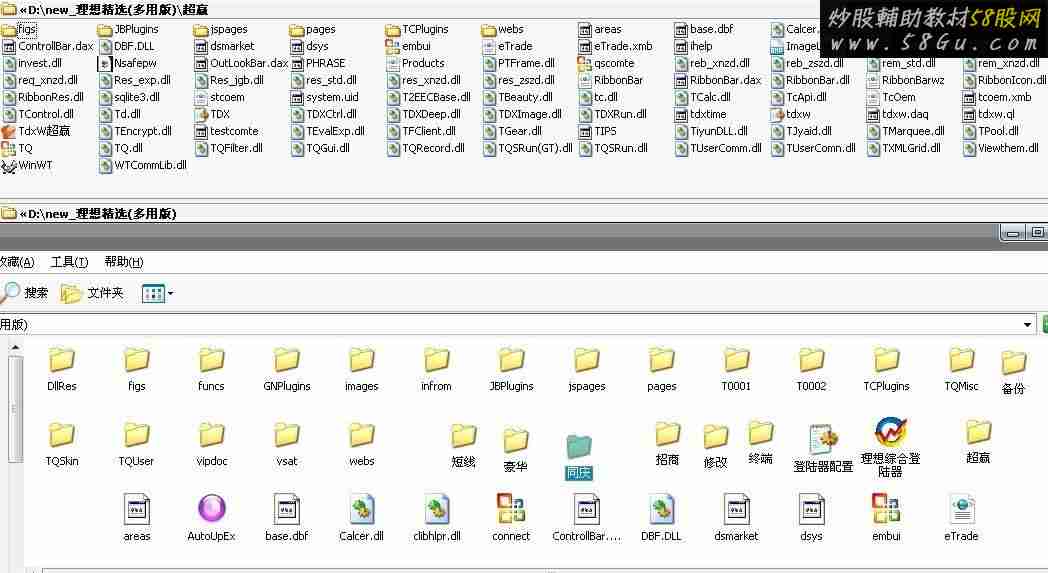This screenshot has height=573, width=1048.
Task: Select the large DBF.DLL icon in lower window
Action: tap(661, 518)
